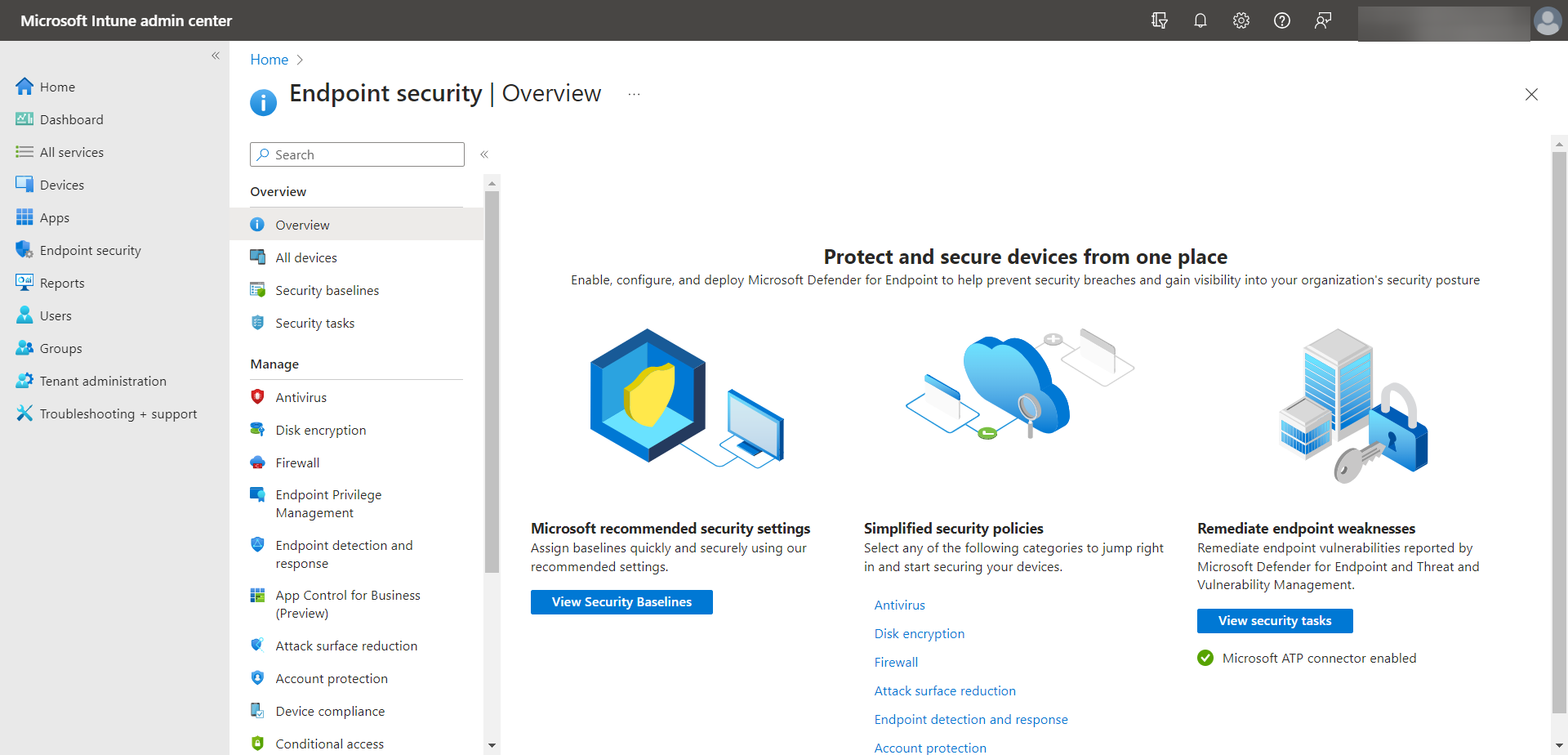
Task: Click the Antivirus shield icon in Manage
Action: [x=257, y=397]
